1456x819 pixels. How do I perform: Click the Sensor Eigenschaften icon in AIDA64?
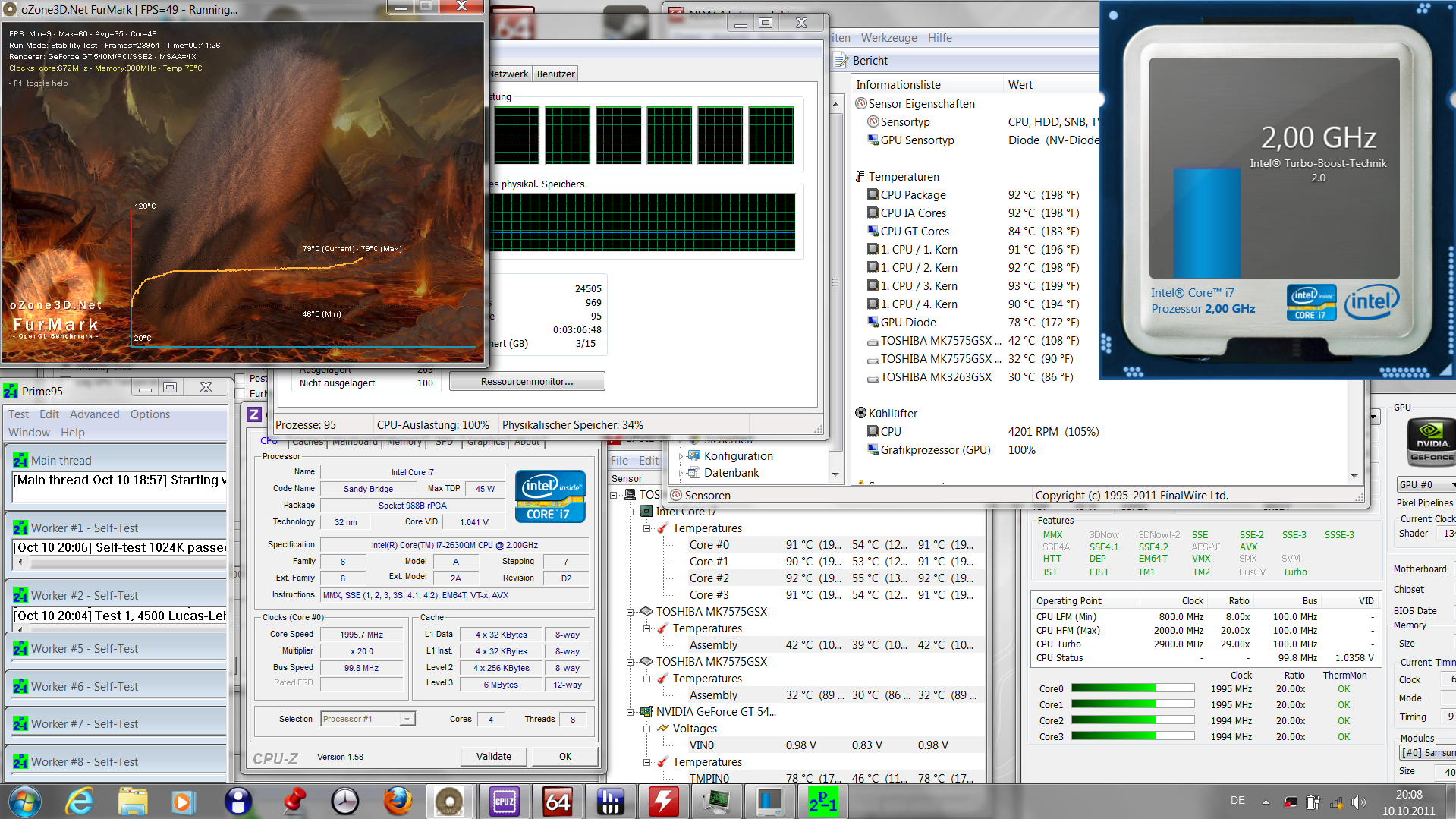[861, 104]
